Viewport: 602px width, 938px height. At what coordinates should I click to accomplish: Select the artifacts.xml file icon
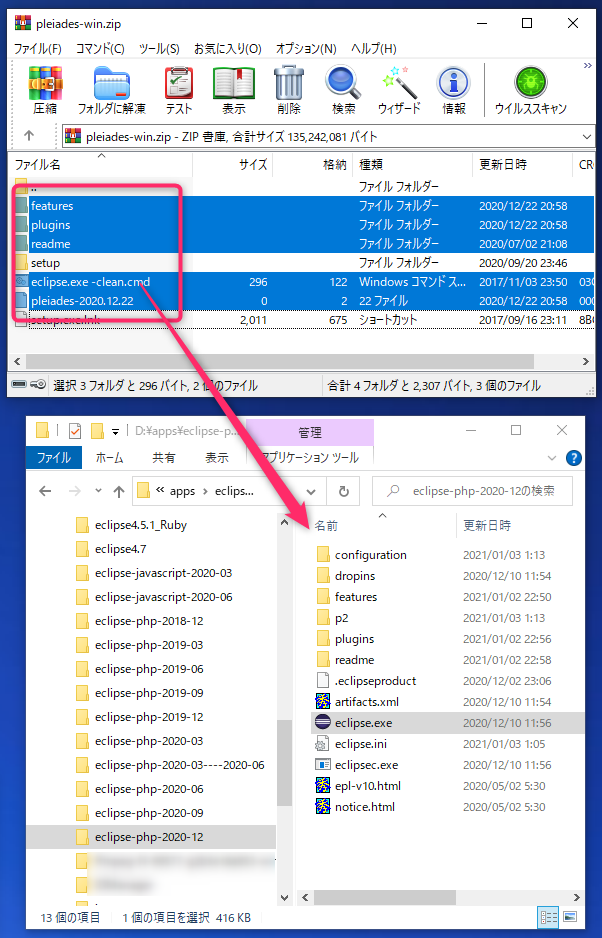coord(323,701)
